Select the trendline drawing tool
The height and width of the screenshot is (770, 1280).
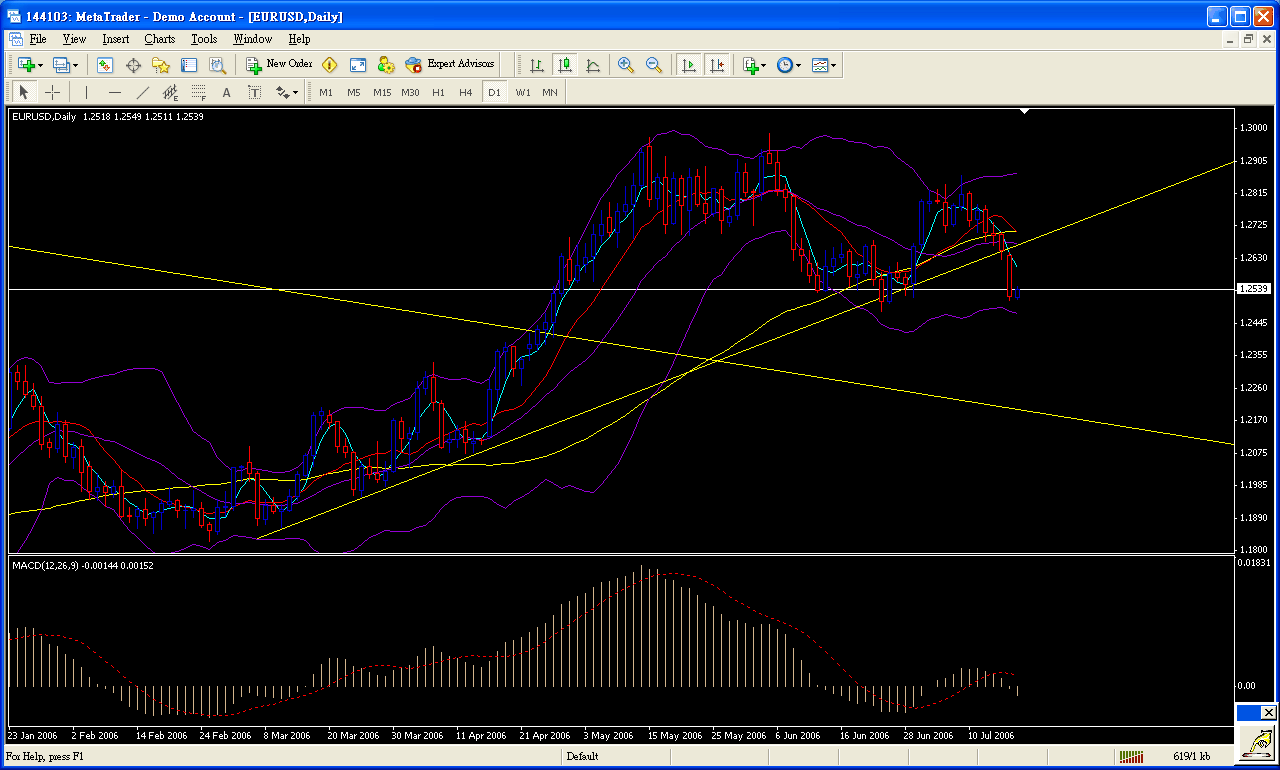pos(142,93)
